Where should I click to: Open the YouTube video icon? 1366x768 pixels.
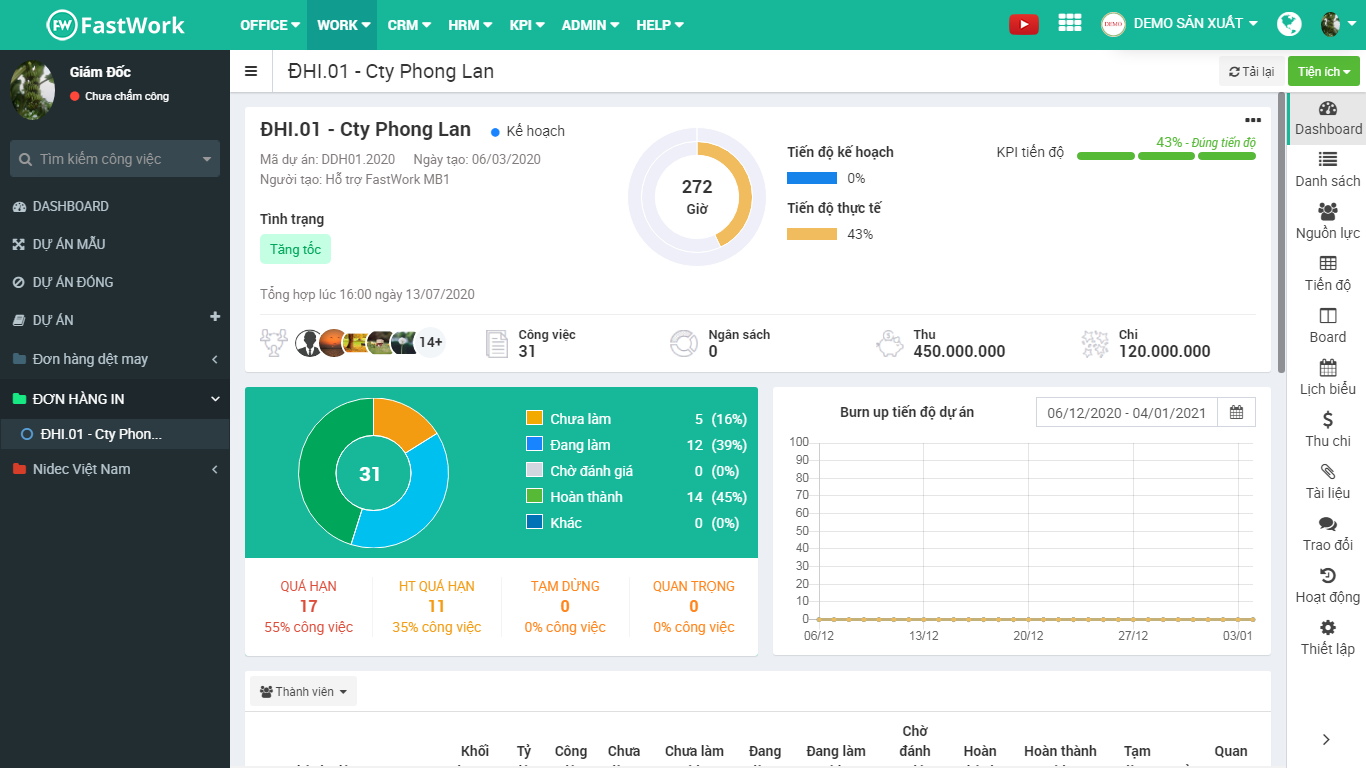tap(1024, 24)
